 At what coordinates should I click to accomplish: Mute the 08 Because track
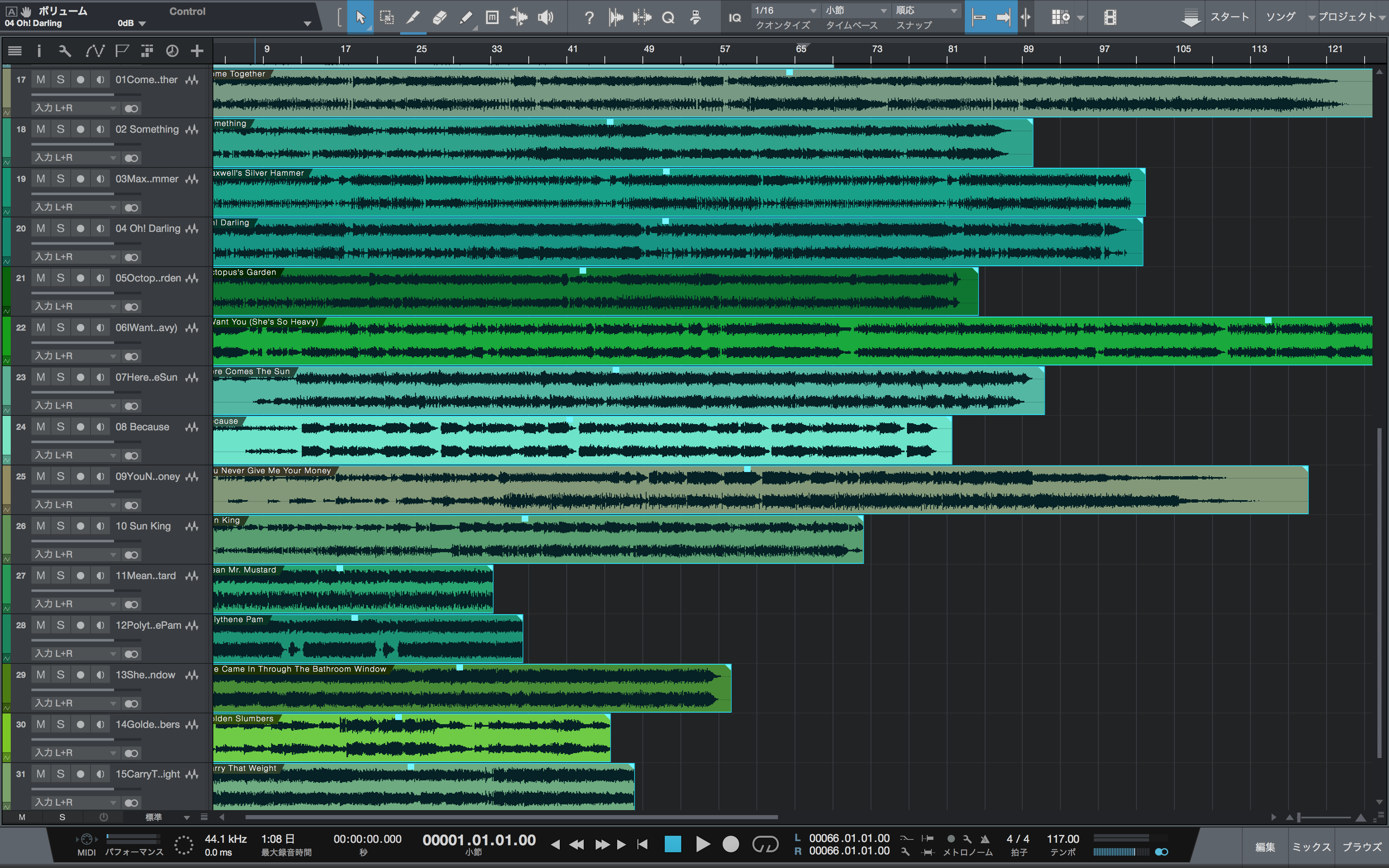(41, 427)
